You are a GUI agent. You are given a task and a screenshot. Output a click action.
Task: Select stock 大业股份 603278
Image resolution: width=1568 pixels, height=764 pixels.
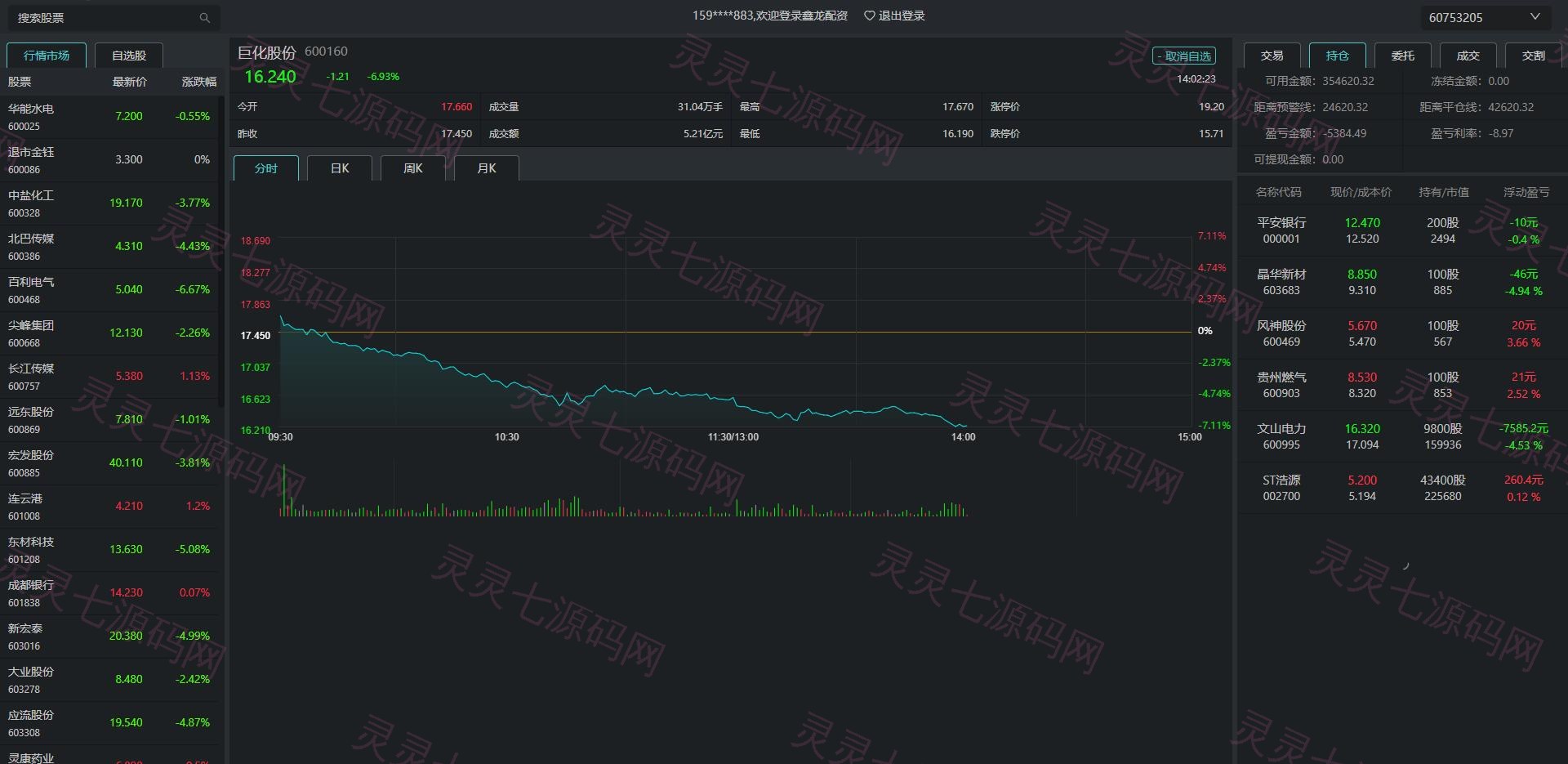click(x=109, y=680)
